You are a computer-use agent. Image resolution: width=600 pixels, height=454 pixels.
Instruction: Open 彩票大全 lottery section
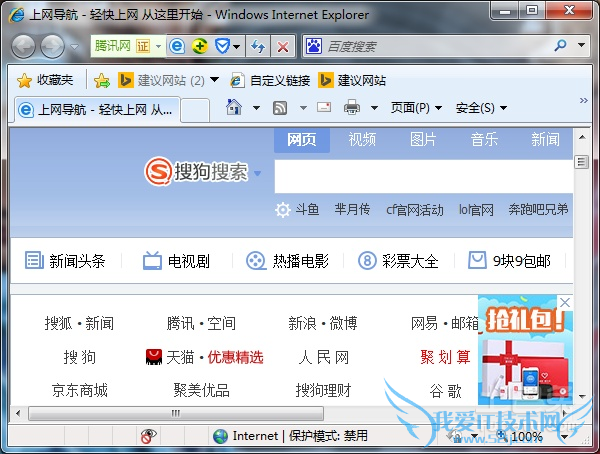[x=398, y=261]
